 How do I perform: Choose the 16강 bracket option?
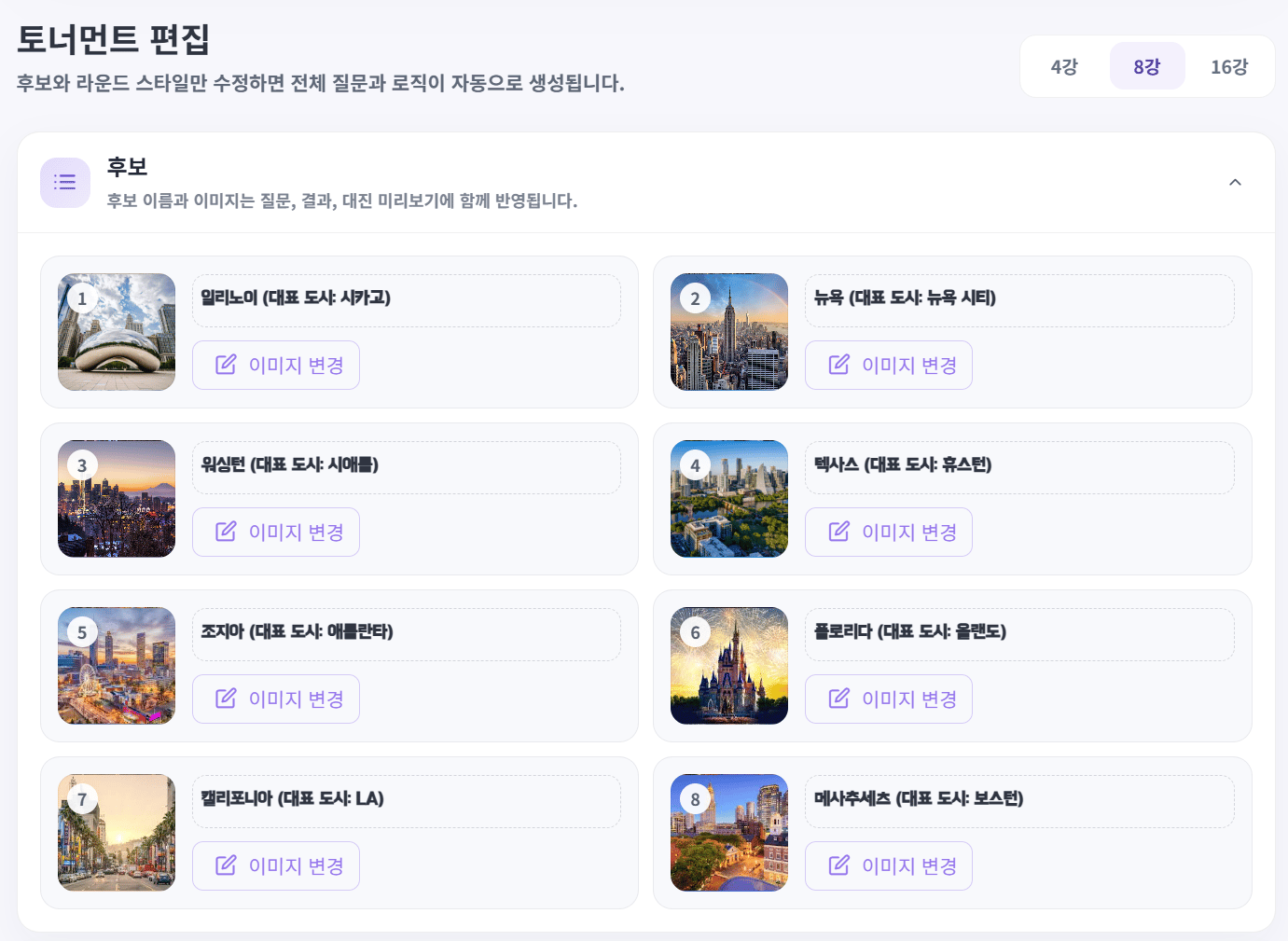(x=1229, y=66)
